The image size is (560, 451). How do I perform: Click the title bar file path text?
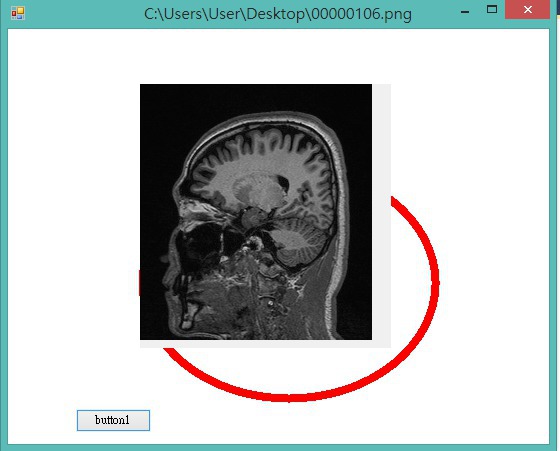point(278,14)
